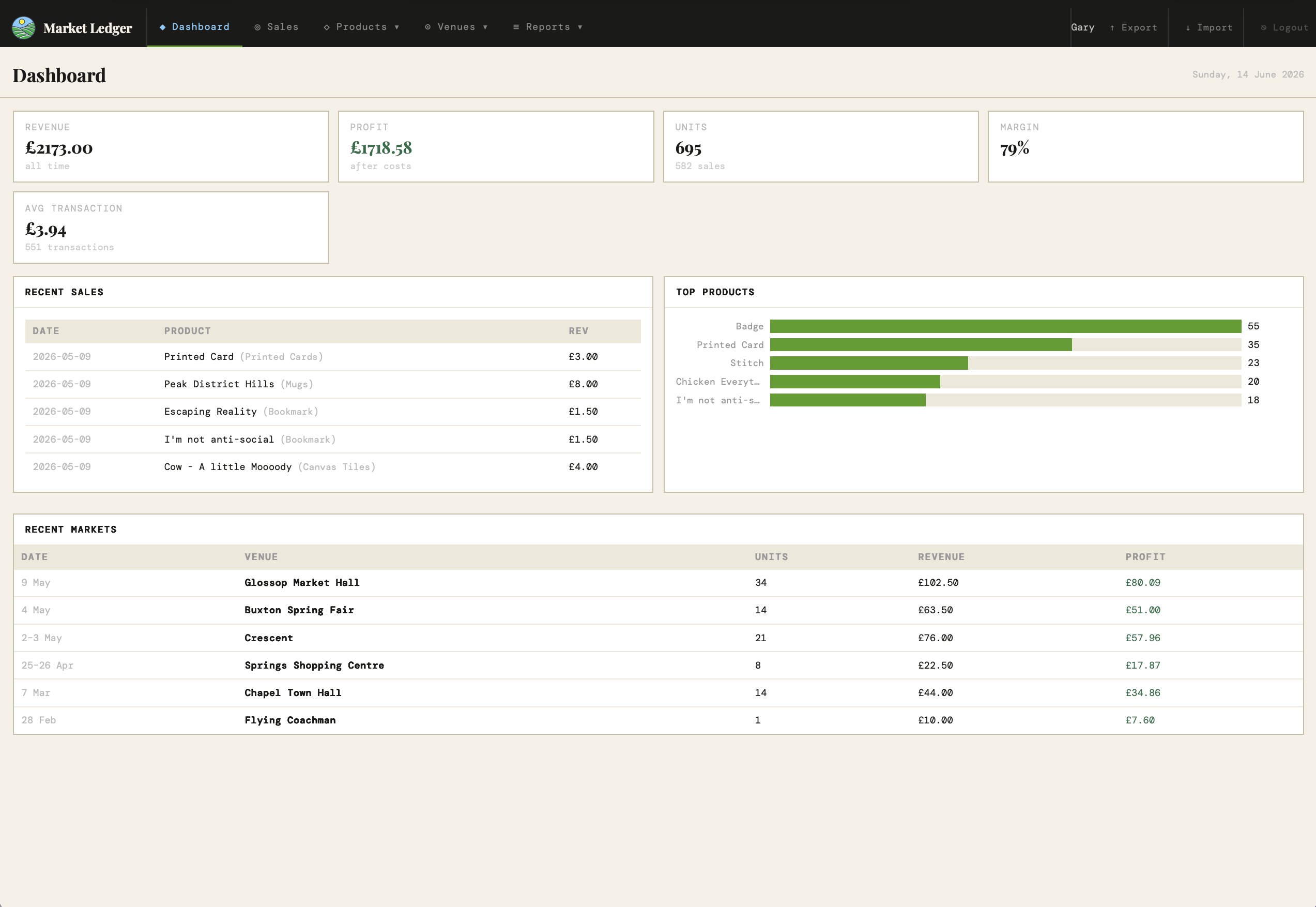Click the icon next to Logout
Image resolution: width=1316 pixels, height=907 pixels.
pos(1263,28)
